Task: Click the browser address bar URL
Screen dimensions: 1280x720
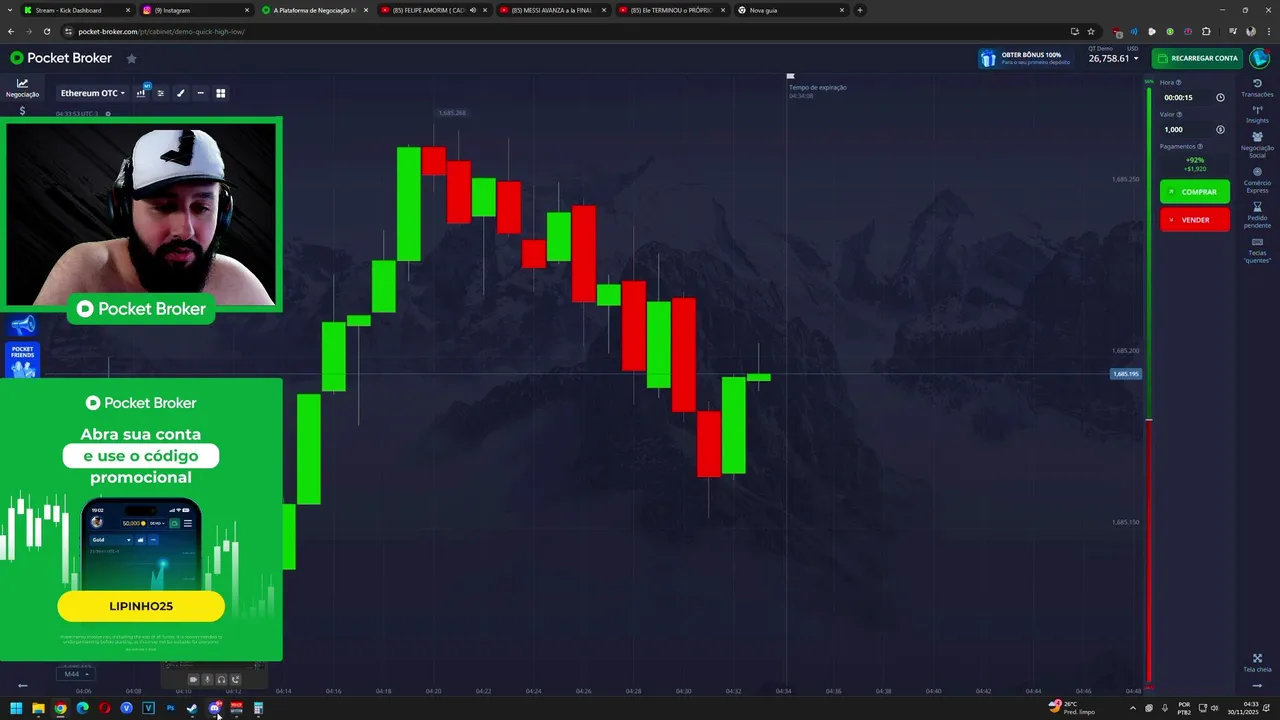Action: (x=161, y=31)
